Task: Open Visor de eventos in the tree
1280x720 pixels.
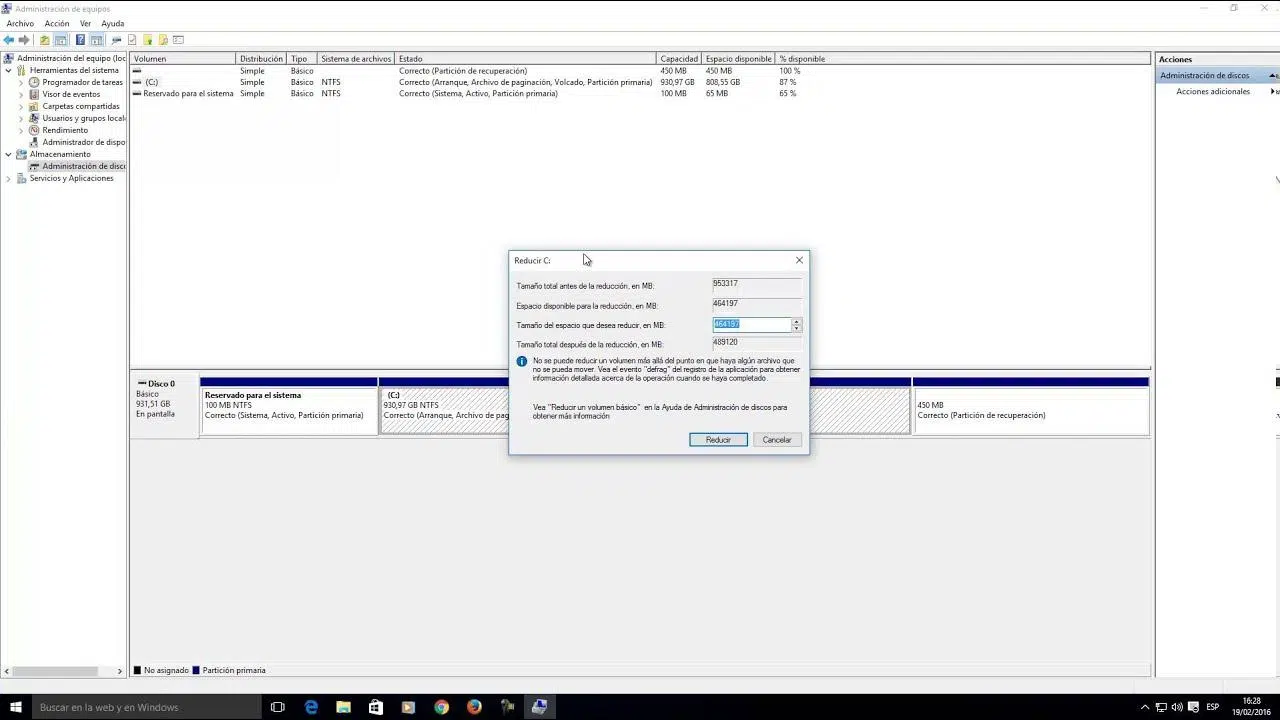Action: (x=70, y=94)
